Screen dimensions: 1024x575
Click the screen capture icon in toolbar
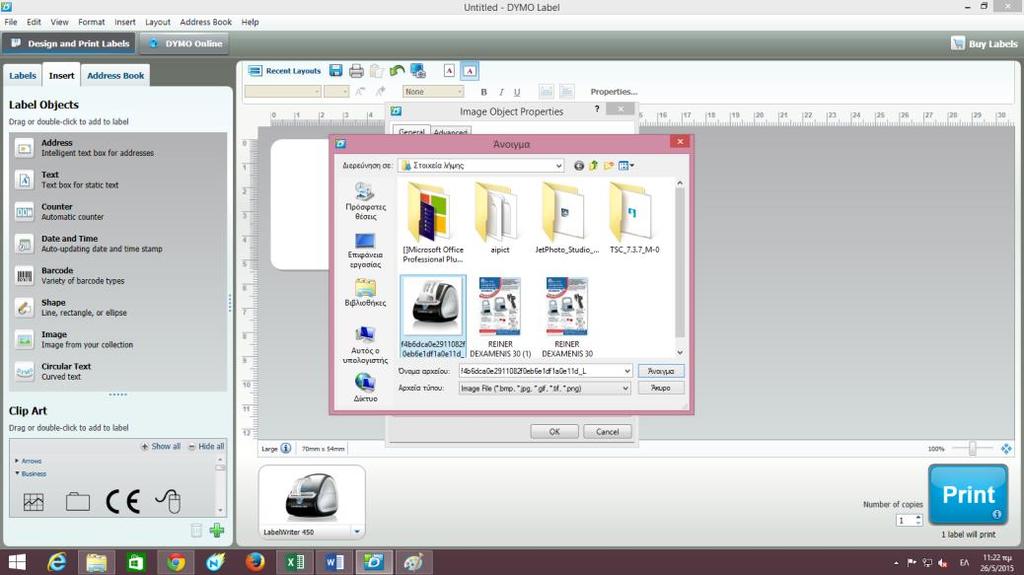coord(418,71)
